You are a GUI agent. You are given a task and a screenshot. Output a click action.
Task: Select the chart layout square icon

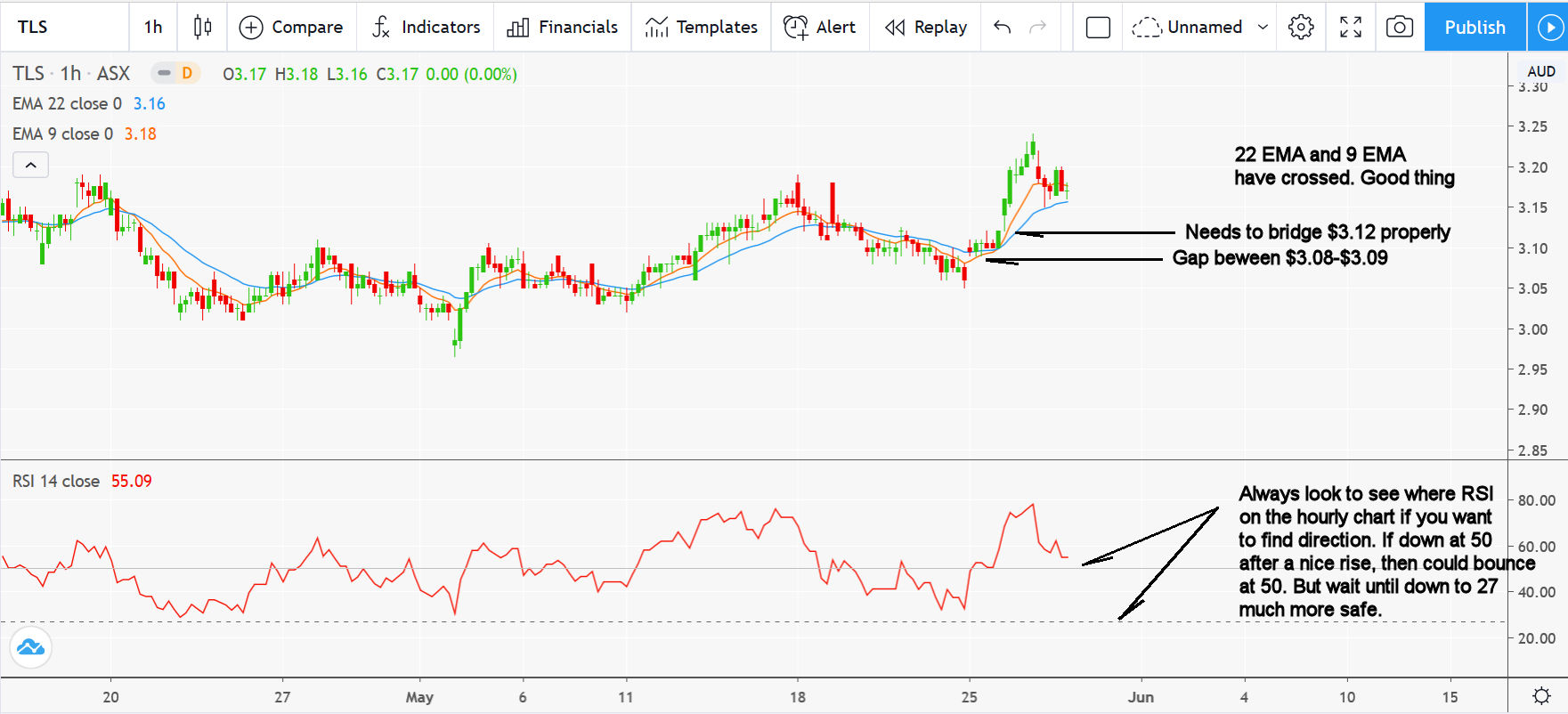pos(1098,28)
